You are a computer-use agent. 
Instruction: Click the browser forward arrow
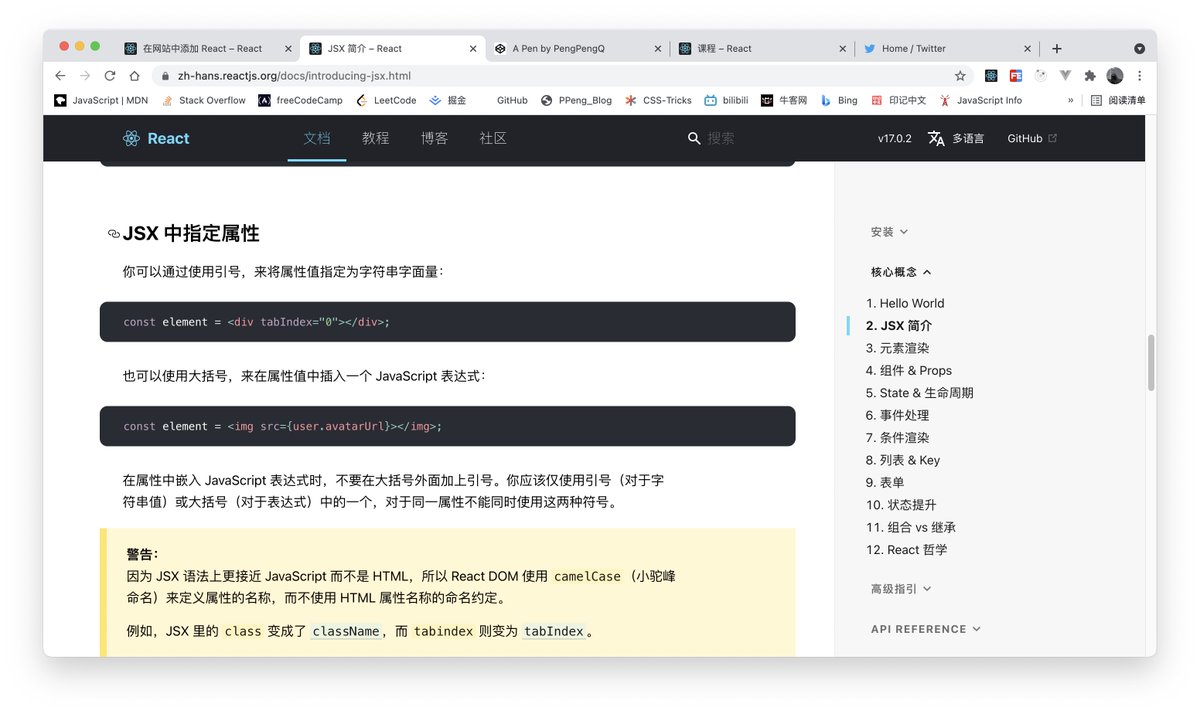click(85, 75)
